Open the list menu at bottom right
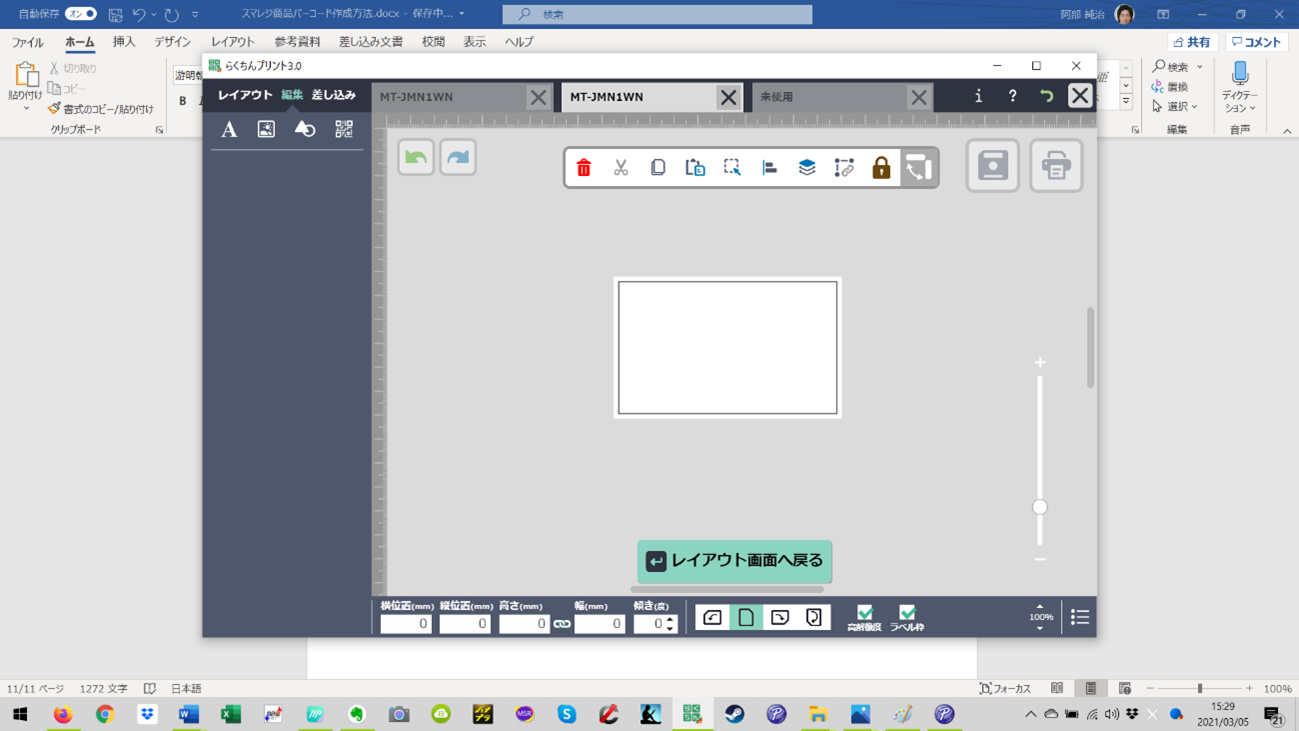The height and width of the screenshot is (731, 1299). pyautogui.click(x=1080, y=617)
